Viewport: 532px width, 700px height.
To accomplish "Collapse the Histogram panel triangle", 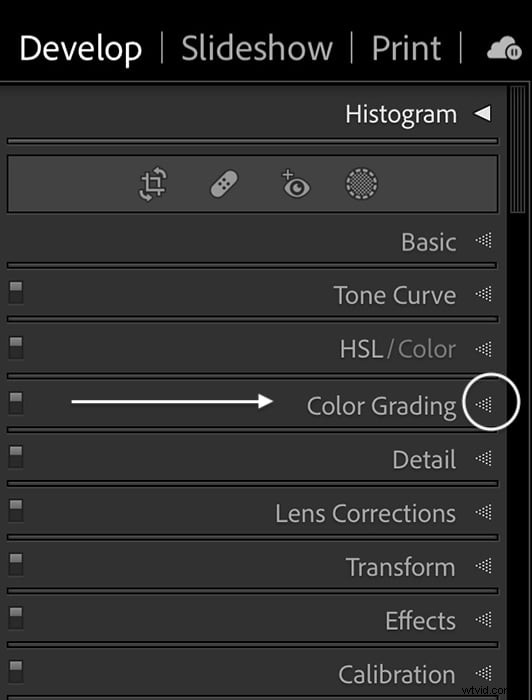I will [x=482, y=114].
